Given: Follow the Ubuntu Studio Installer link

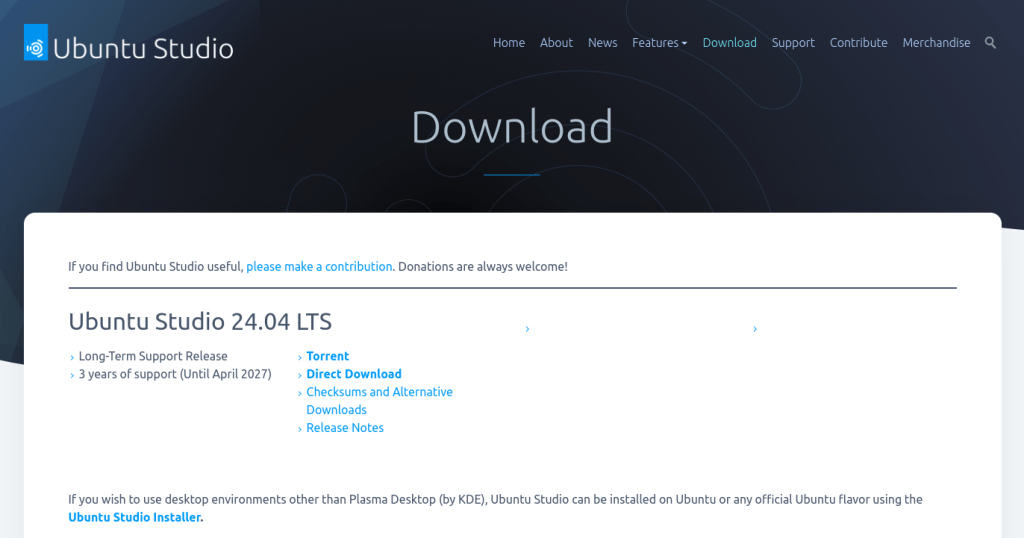Looking at the screenshot, I should click(x=134, y=517).
